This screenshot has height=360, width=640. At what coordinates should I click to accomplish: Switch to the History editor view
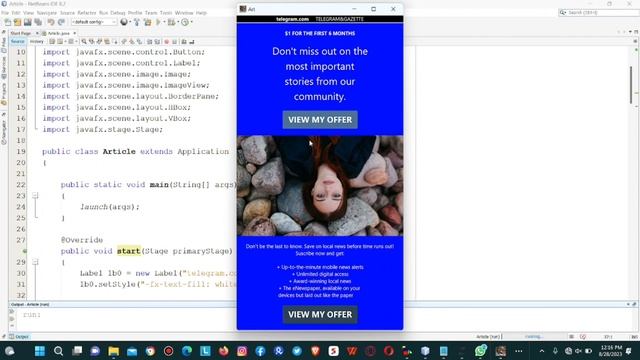36,41
